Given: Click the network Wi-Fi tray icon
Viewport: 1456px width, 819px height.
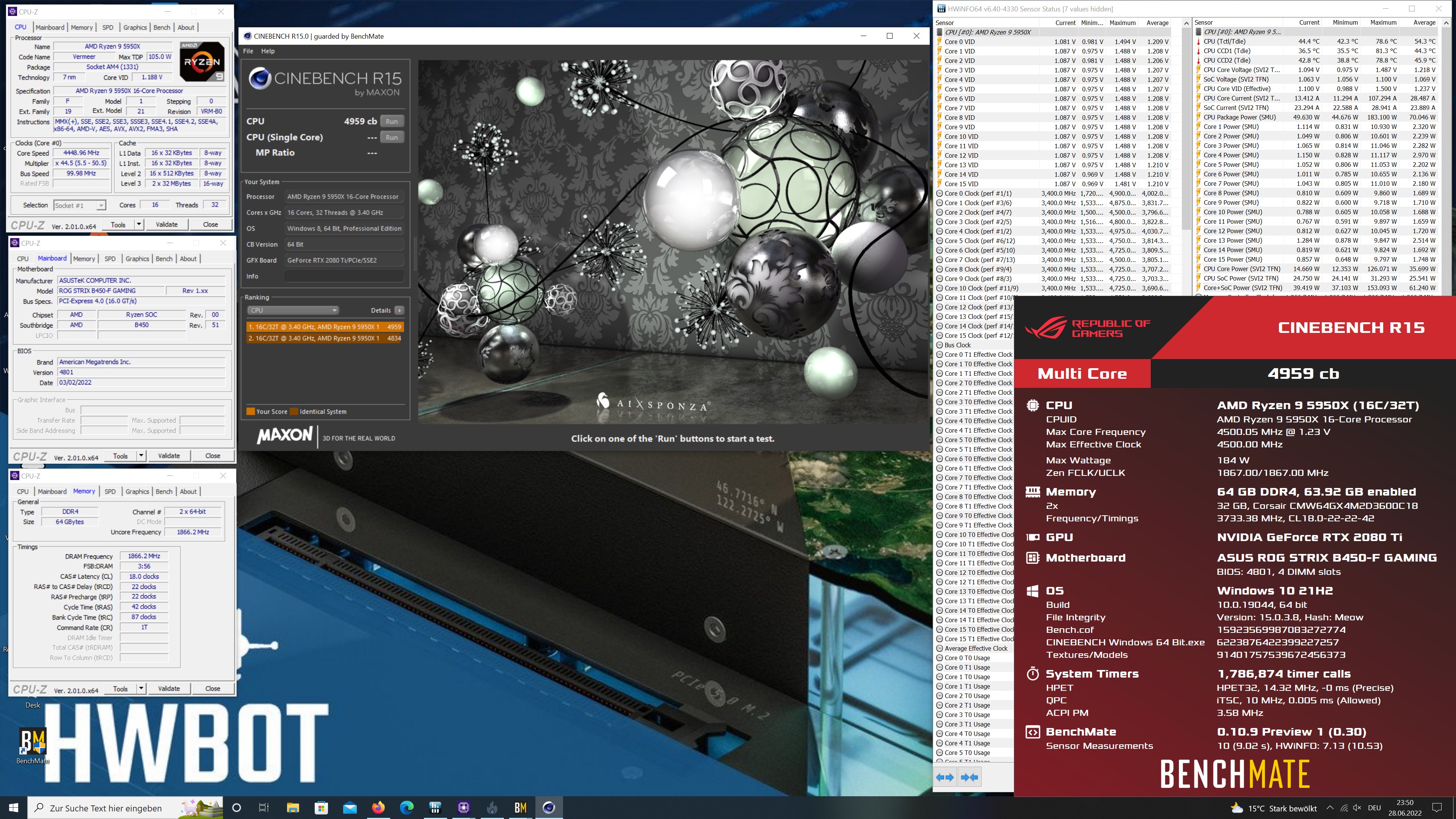Looking at the screenshot, I should click(1344, 808).
